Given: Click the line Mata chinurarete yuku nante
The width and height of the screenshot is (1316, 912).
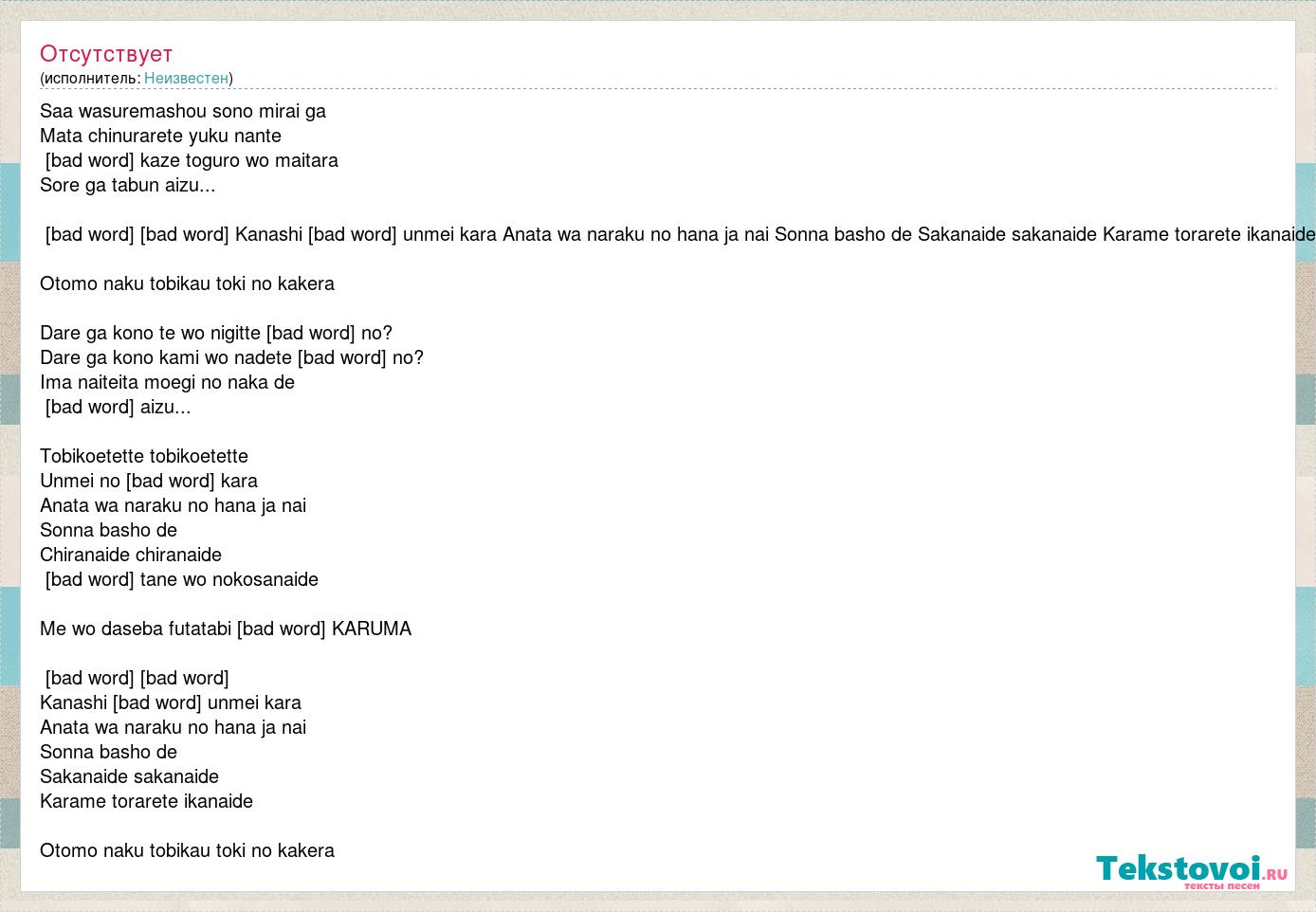Looking at the screenshot, I should coord(160,136).
